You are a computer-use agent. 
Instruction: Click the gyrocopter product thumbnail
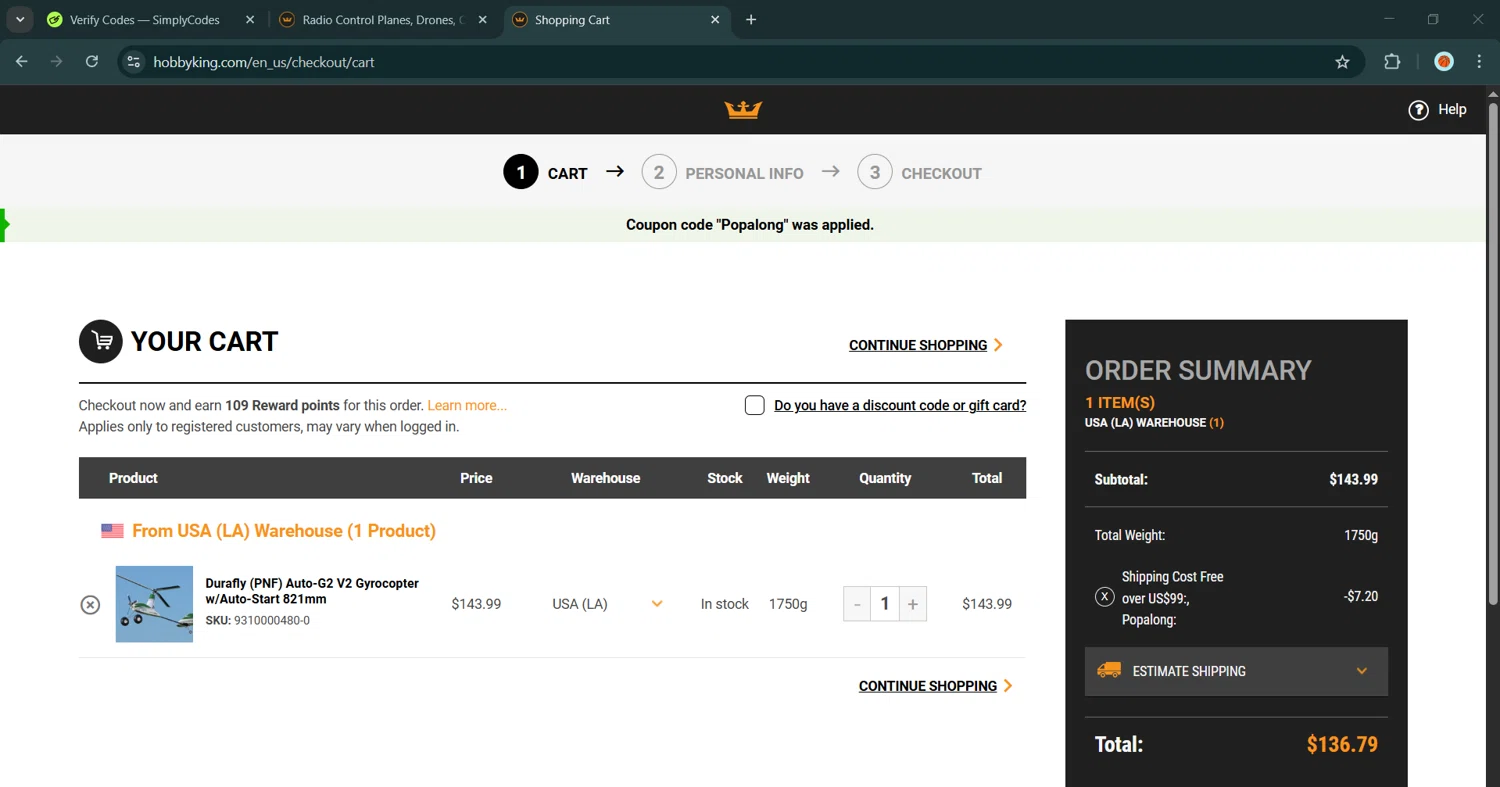coord(154,604)
